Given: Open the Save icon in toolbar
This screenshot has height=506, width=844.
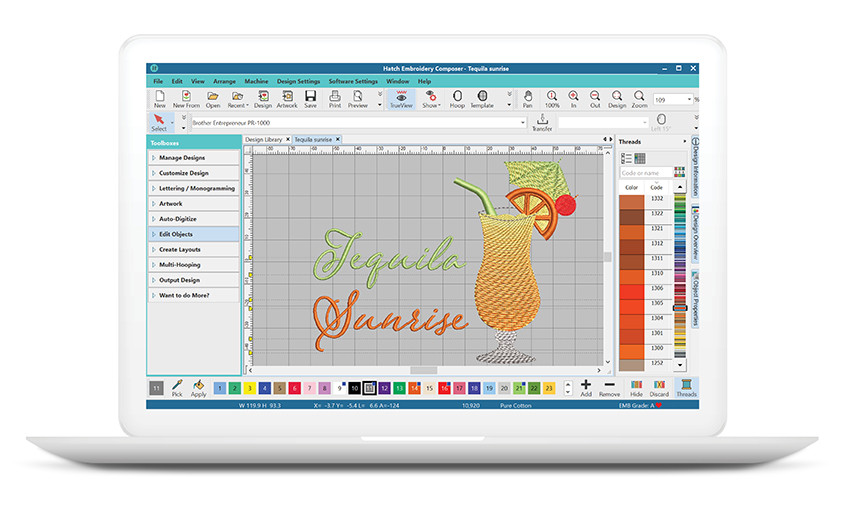Looking at the screenshot, I should click(310, 99).
